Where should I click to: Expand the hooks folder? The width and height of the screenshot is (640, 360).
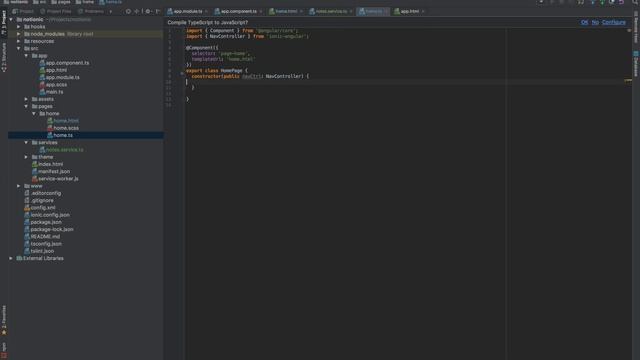tap(19, 27)
